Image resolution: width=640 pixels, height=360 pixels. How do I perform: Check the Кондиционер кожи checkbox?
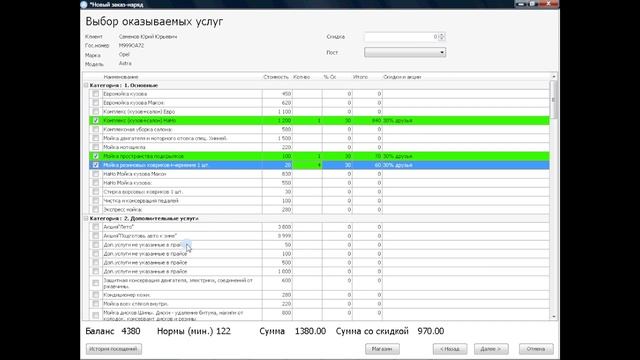pyautogui.click(x=96, y=295)
